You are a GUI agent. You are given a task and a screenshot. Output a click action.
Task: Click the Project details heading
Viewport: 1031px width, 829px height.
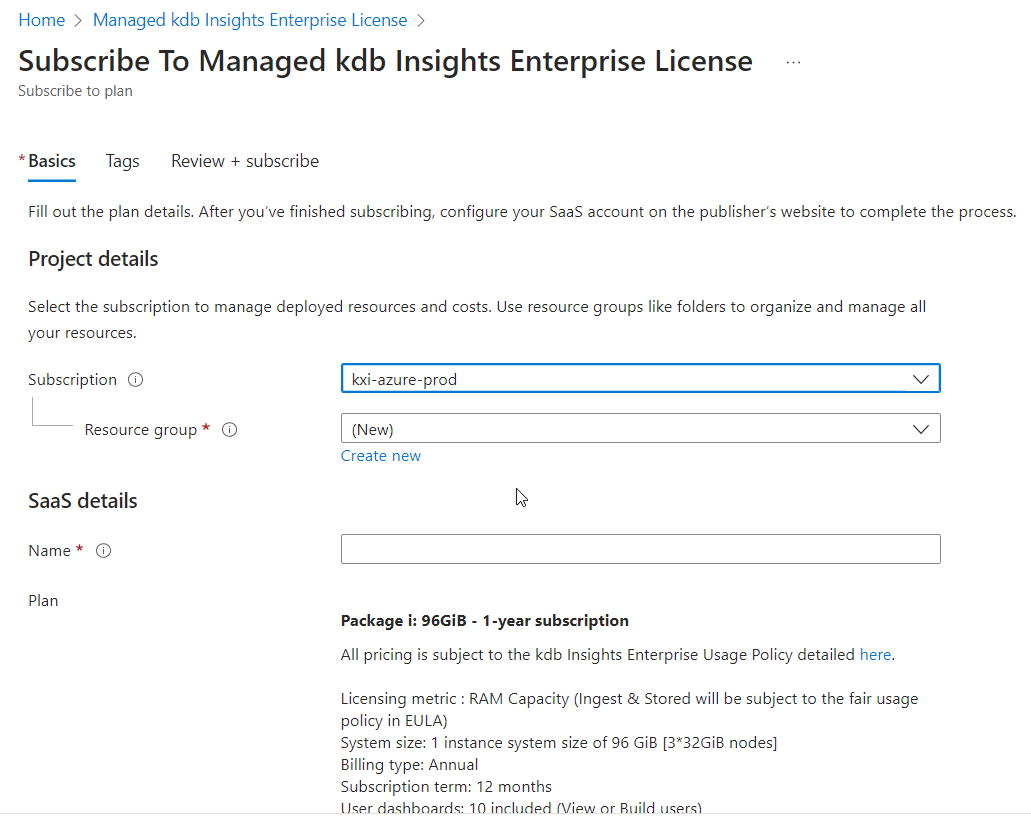(x=93, y=259)
